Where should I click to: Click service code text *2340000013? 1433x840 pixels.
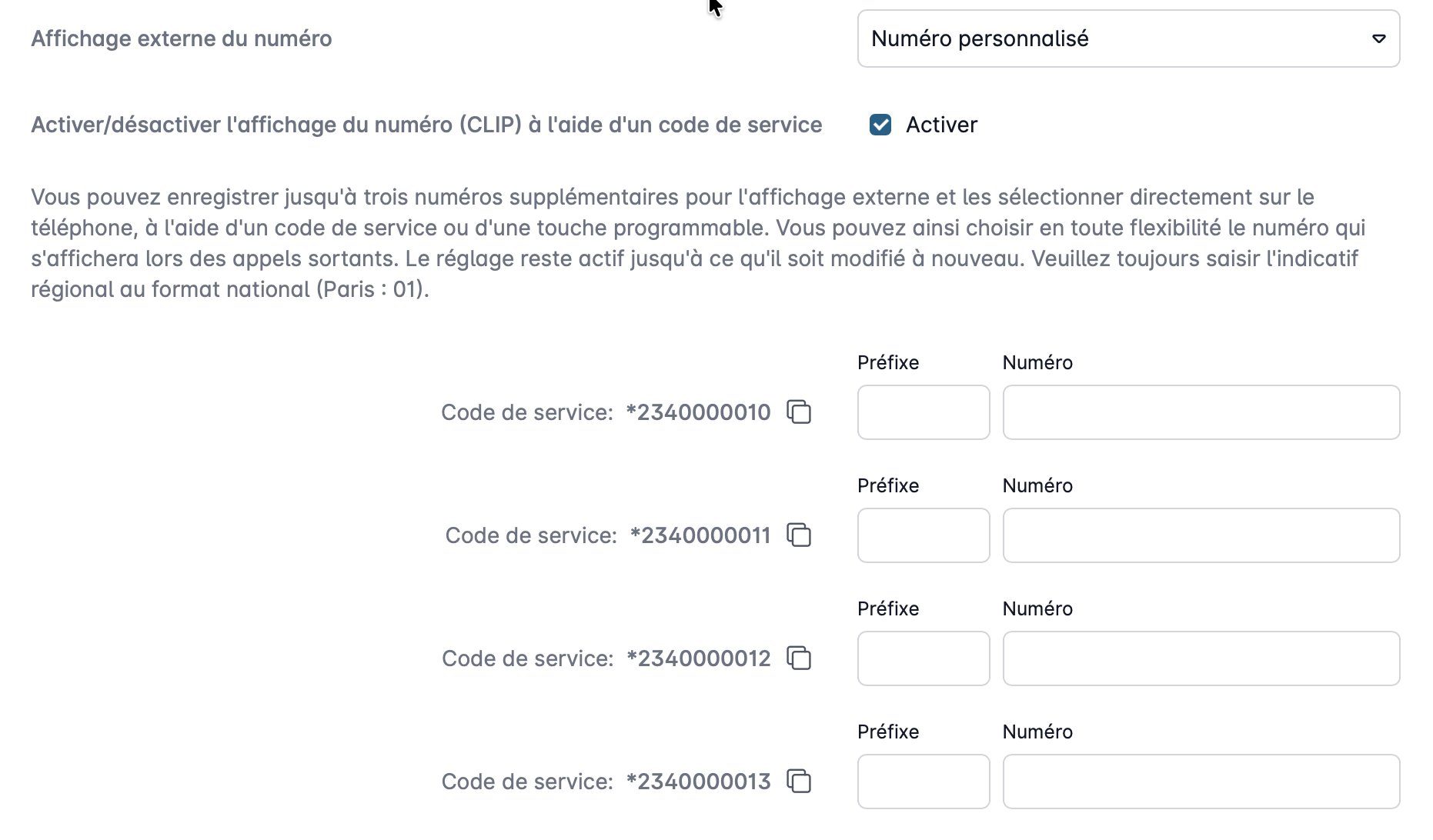[698, 782]
